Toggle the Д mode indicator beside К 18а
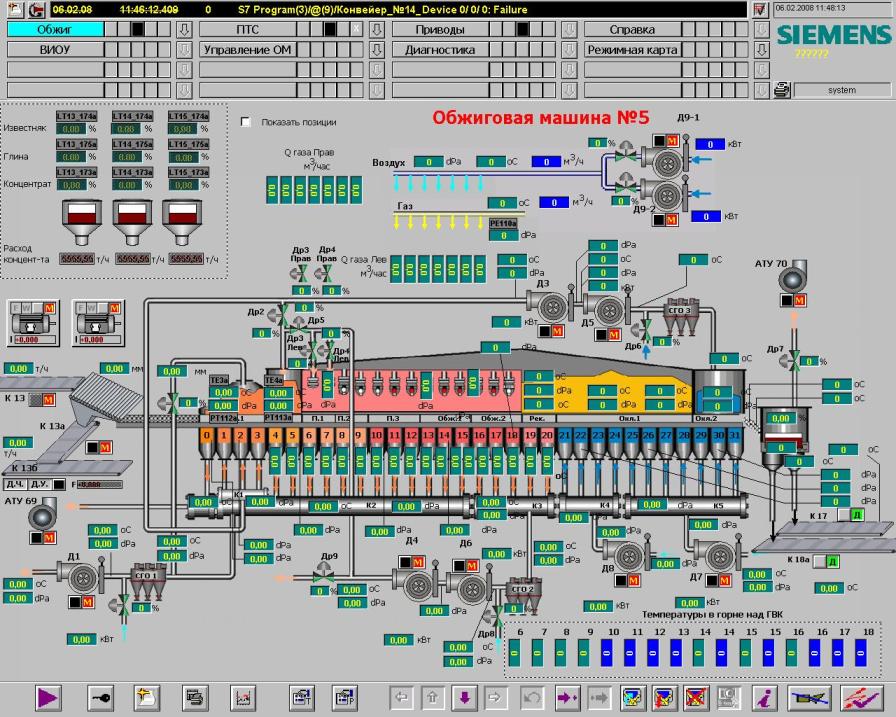This screenshot has height=717, width=896. 833,562
